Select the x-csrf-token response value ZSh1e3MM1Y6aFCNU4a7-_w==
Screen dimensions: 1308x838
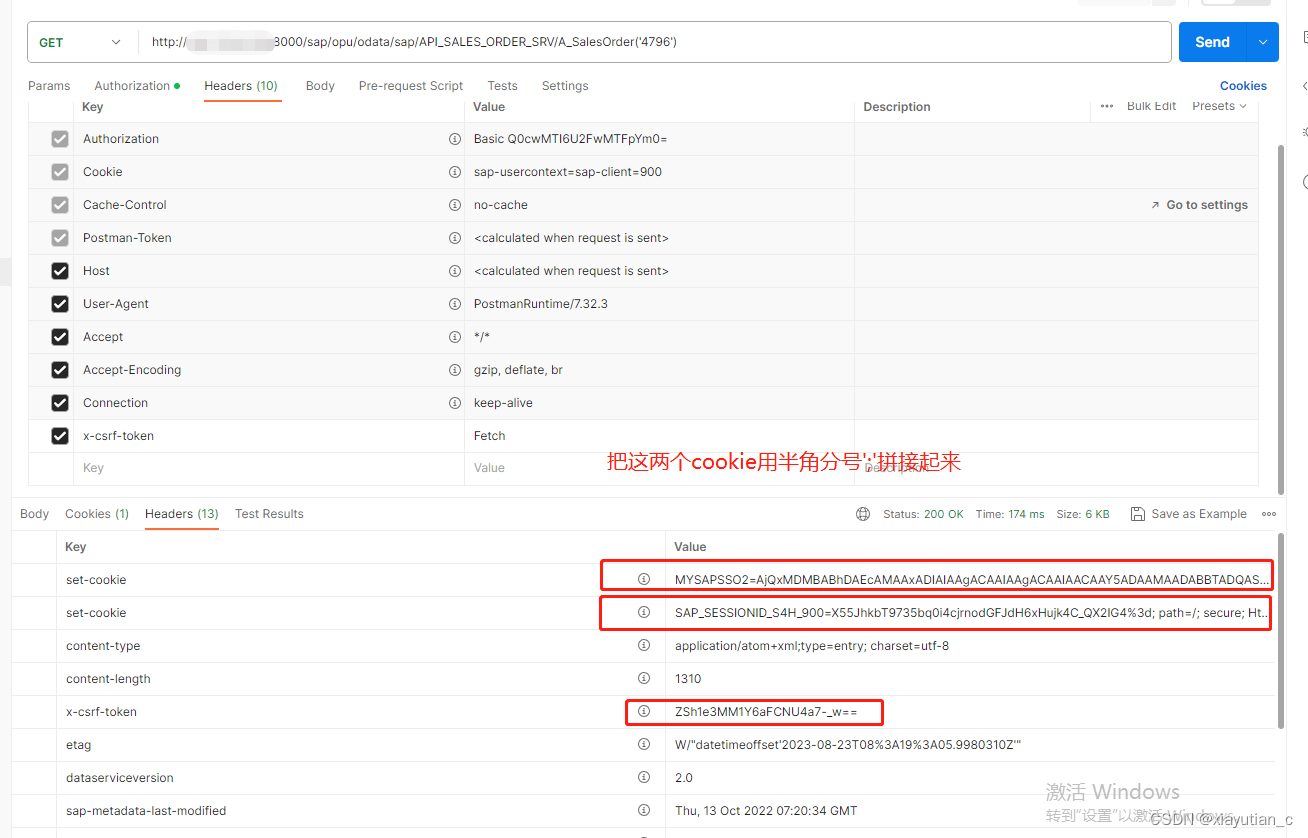[766, 712]
